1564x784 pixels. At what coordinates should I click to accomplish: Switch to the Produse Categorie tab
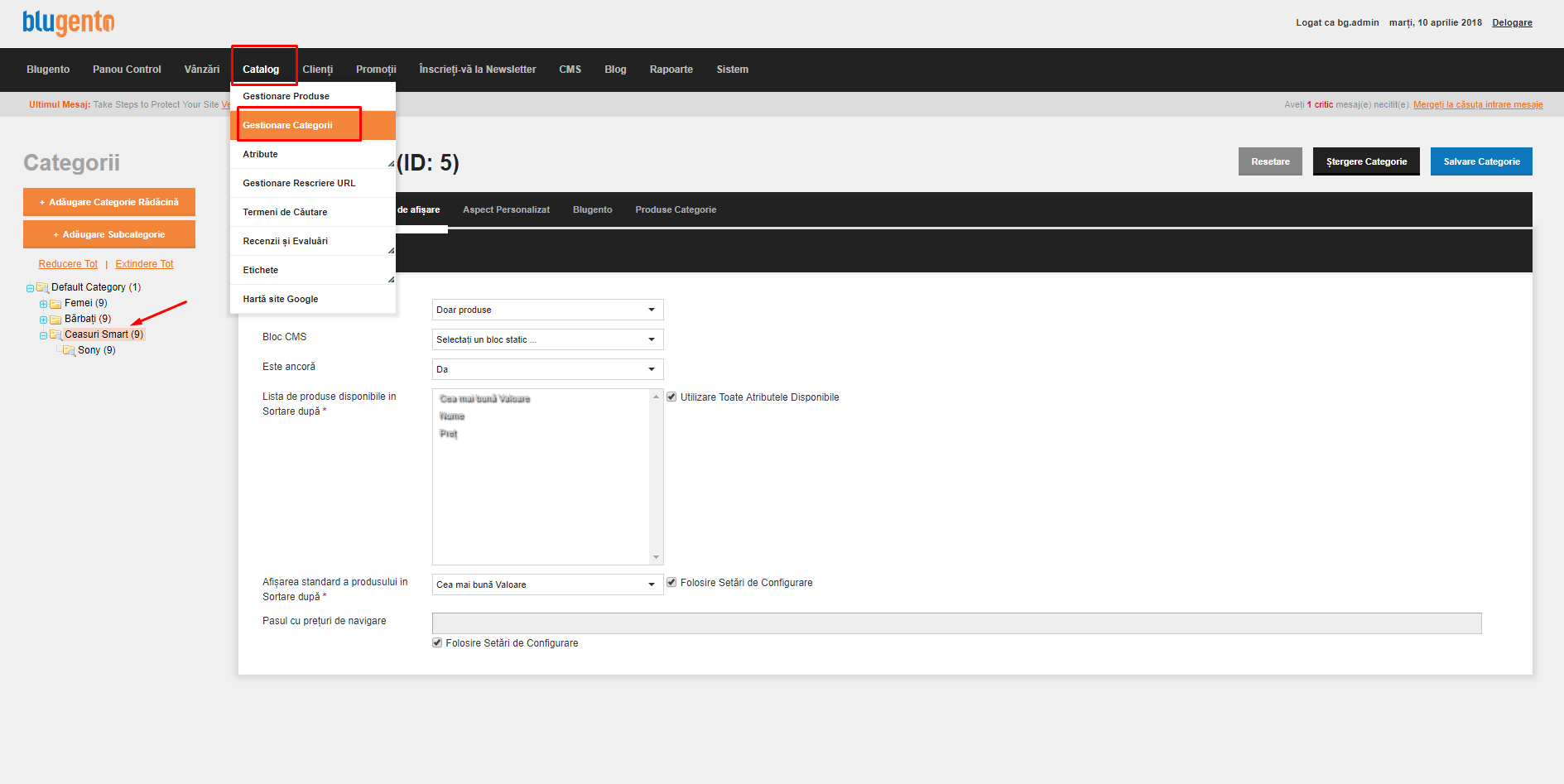(x=676, y=210)
